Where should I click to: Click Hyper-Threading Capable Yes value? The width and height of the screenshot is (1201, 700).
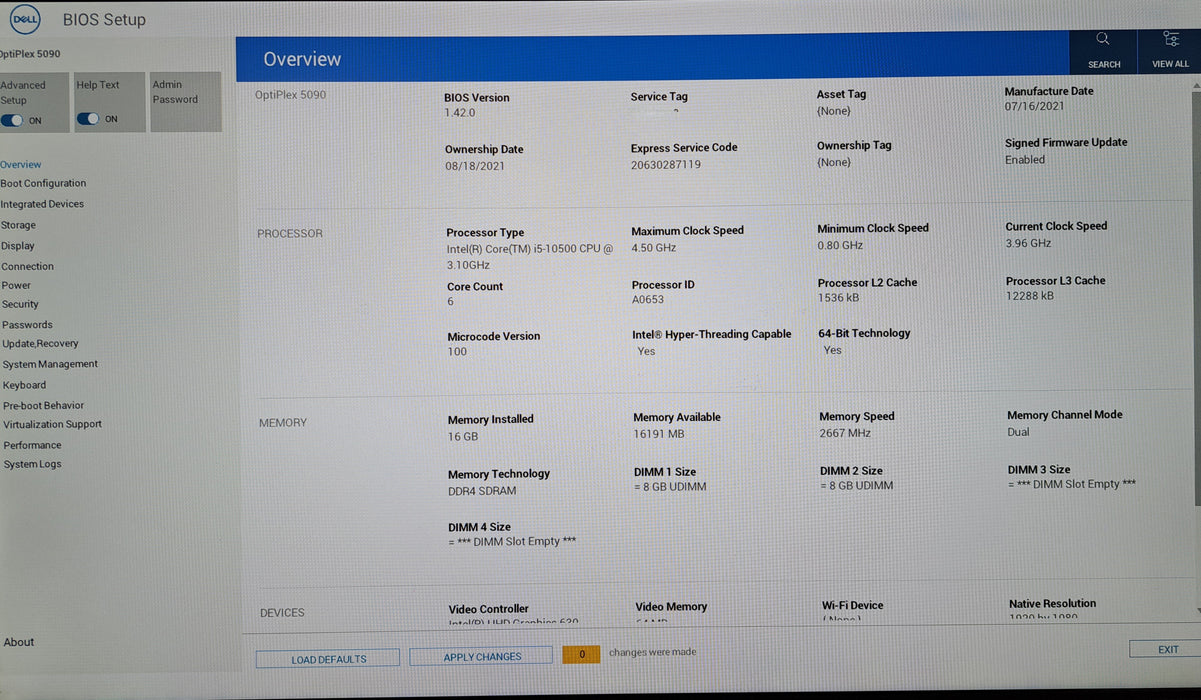tap(646, 351)
